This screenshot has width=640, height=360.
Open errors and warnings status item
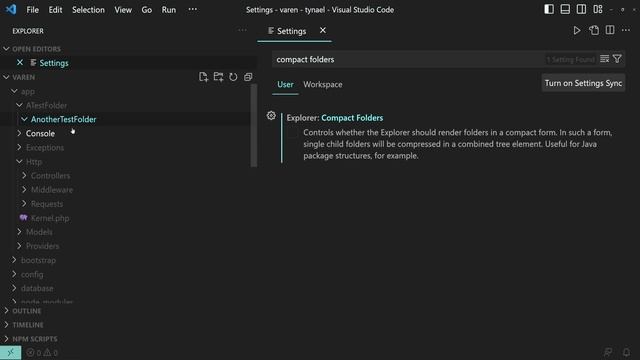(42, 353)
